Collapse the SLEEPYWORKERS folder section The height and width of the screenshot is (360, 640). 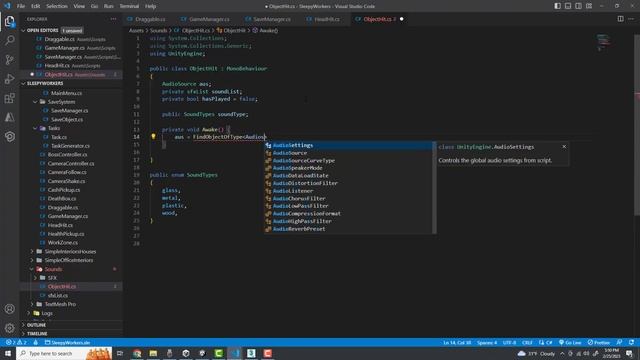24,83
